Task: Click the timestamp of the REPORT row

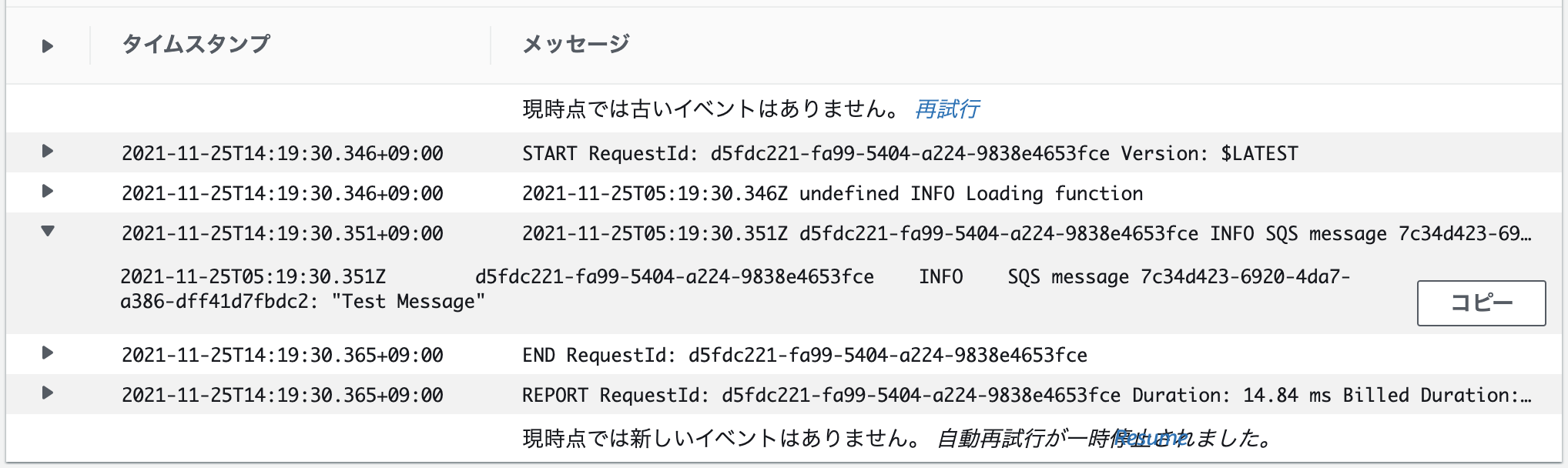Action: (x=282, y=396)
